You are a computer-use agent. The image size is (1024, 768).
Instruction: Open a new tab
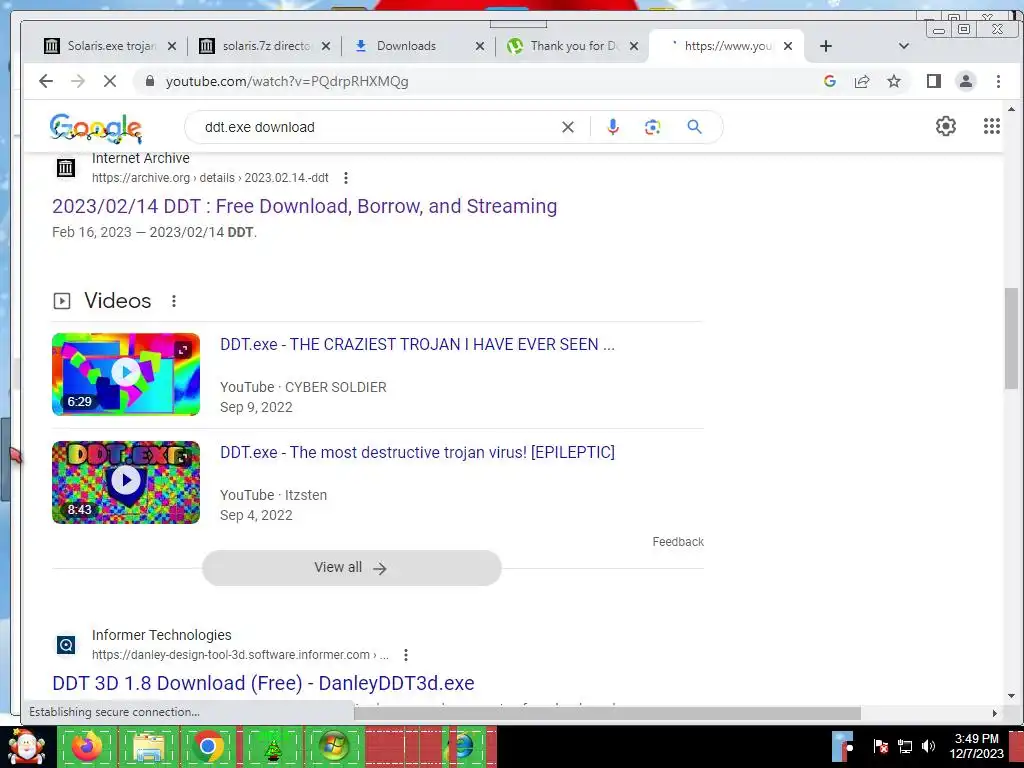click(825, 46)
